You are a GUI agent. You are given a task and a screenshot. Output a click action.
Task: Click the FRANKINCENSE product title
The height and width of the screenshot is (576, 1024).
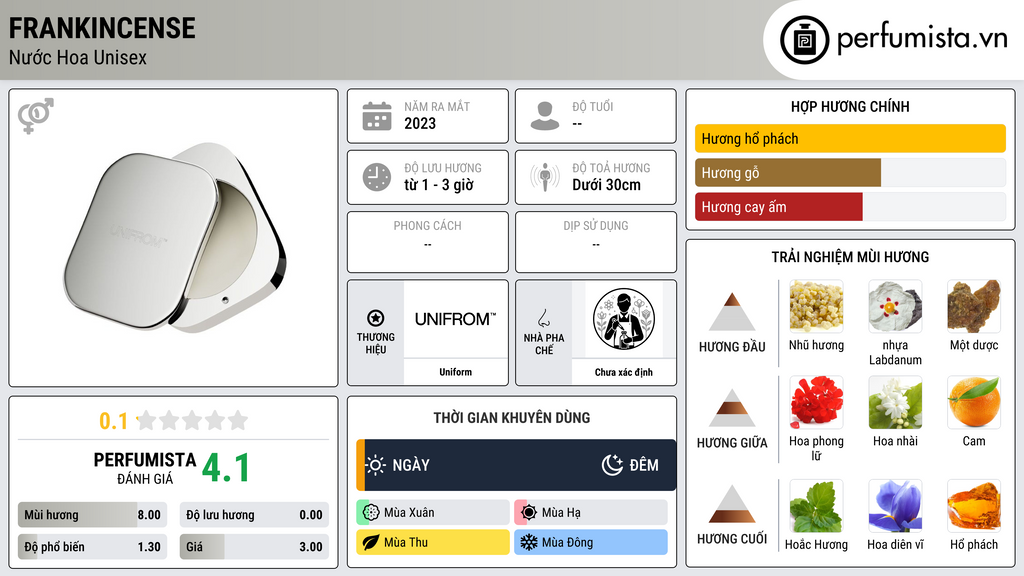(x=102, y=28)
